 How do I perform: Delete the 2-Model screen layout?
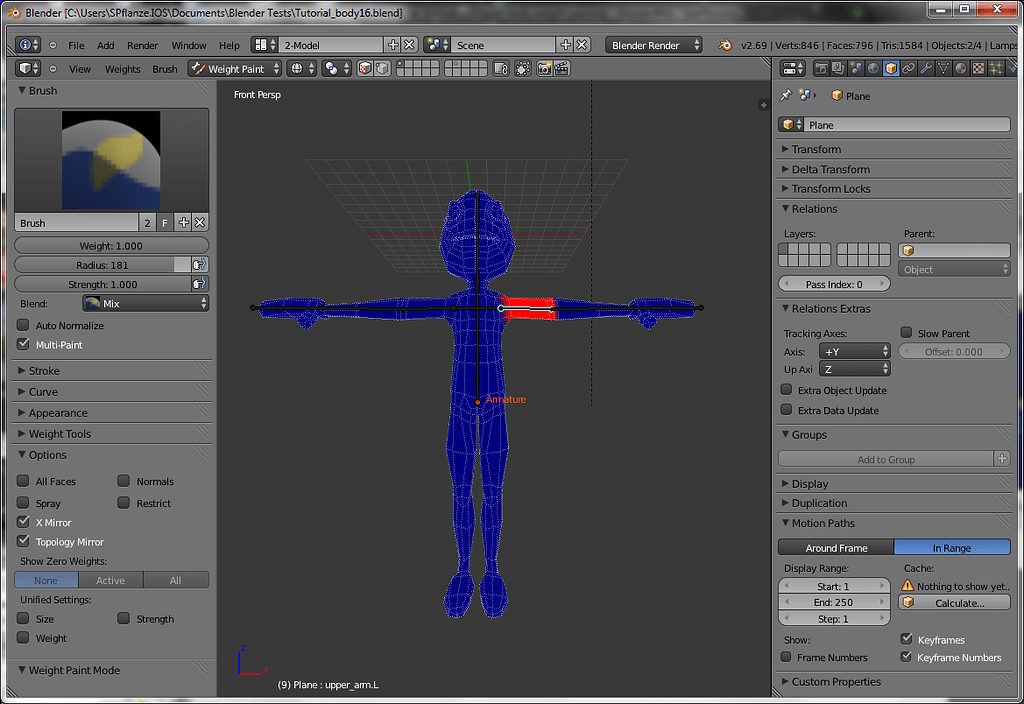409,45
